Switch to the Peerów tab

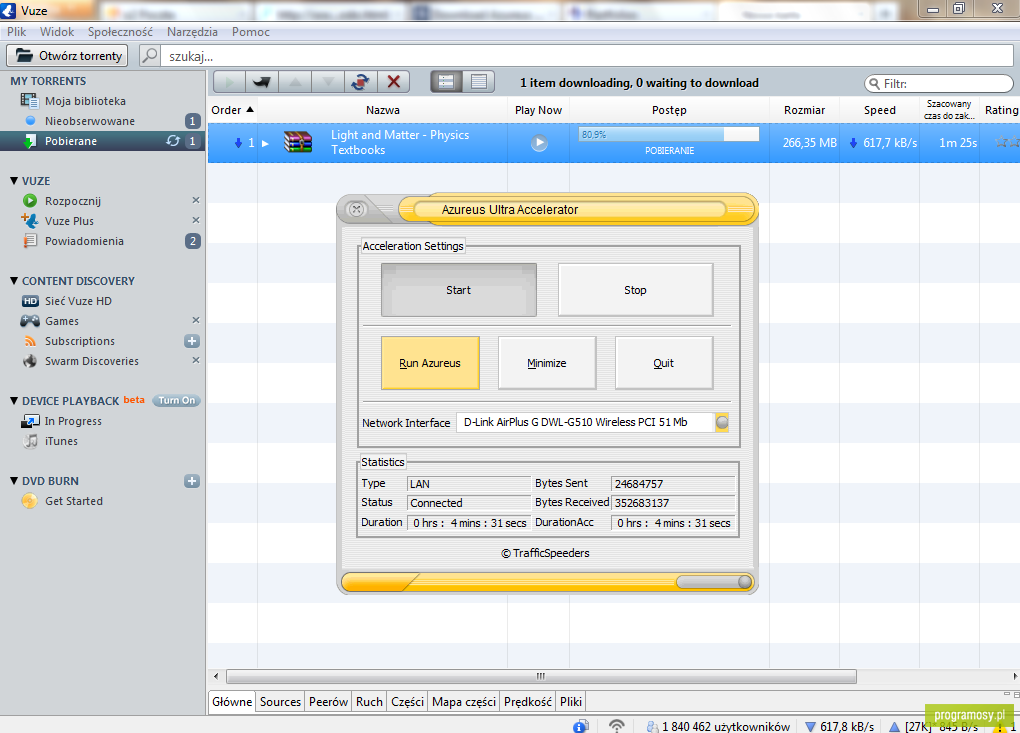(x=329, y=702)
